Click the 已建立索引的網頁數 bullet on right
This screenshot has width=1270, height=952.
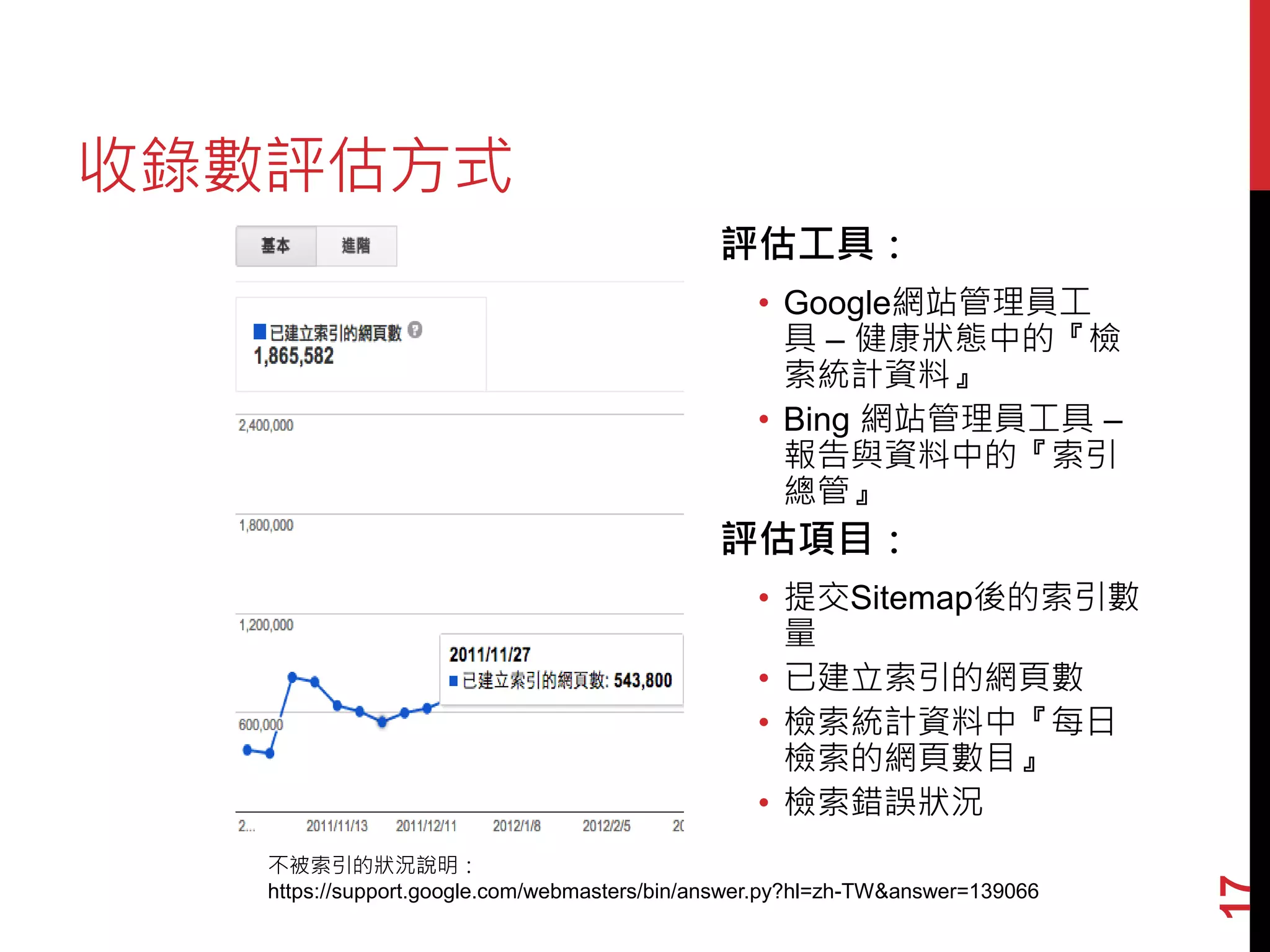pyautogui.click(x=934, y=677)
